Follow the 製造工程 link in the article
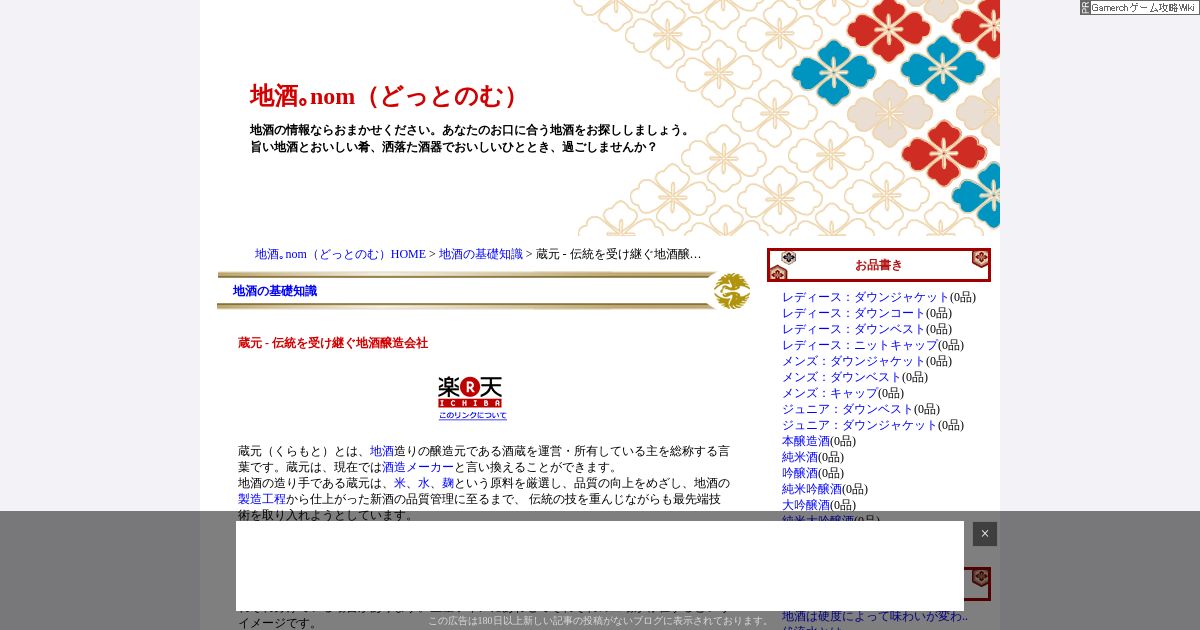 262,499
